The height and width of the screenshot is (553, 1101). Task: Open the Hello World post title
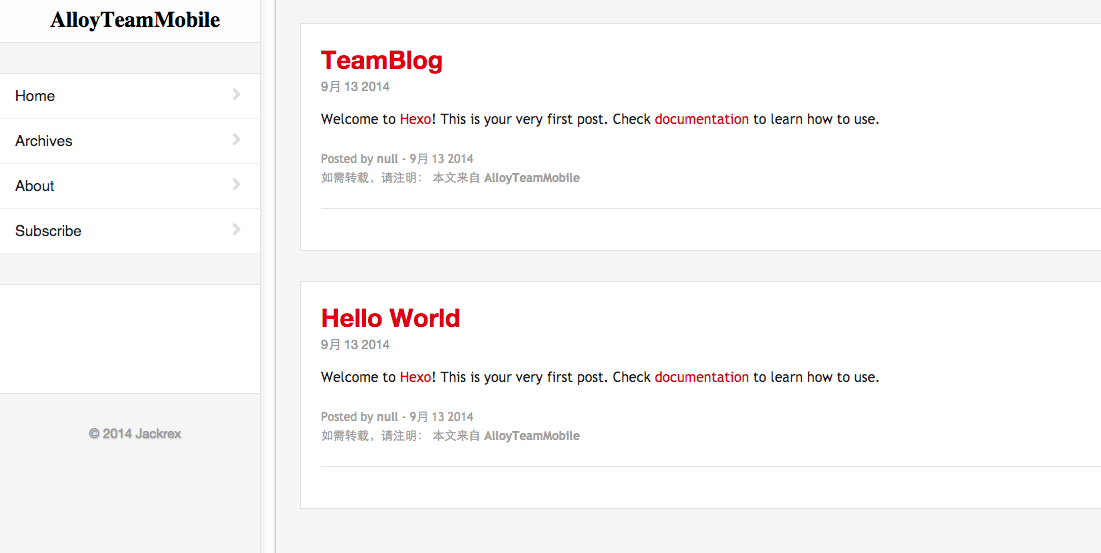(x=390, y=319)
